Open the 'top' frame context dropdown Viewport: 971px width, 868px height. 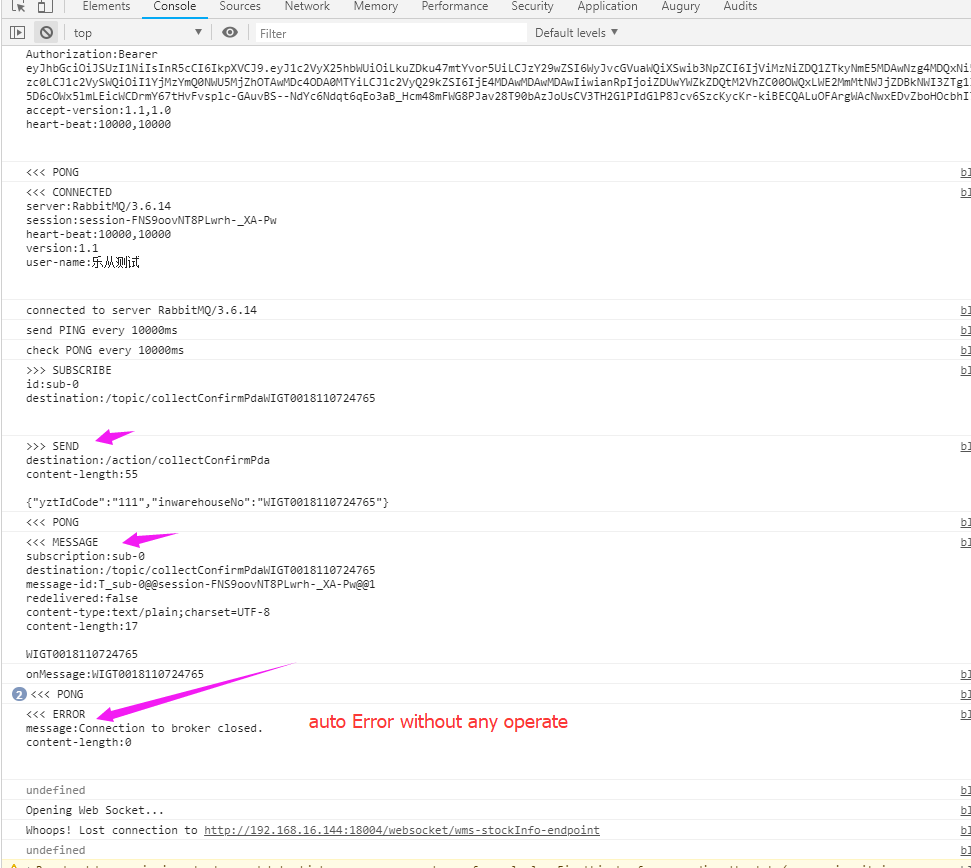[135, 32]
